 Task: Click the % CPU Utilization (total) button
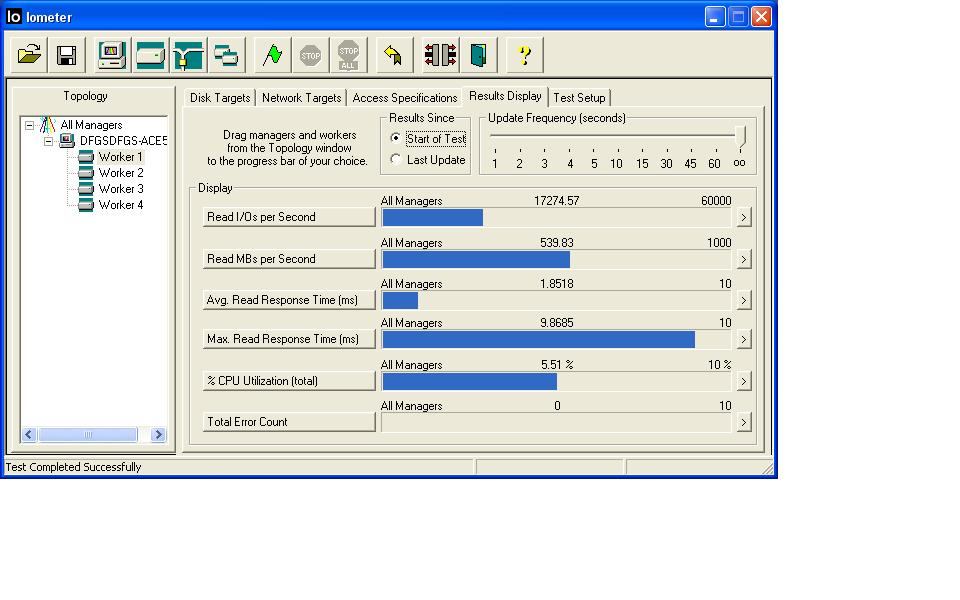289,381
